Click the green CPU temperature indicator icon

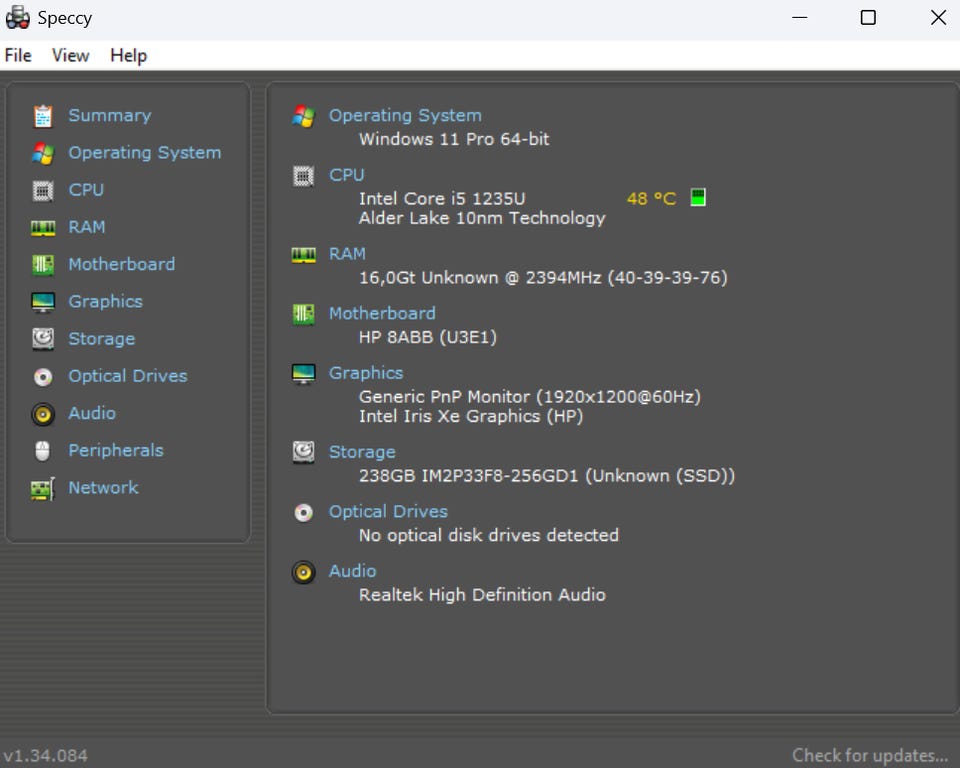click(698, 197)
